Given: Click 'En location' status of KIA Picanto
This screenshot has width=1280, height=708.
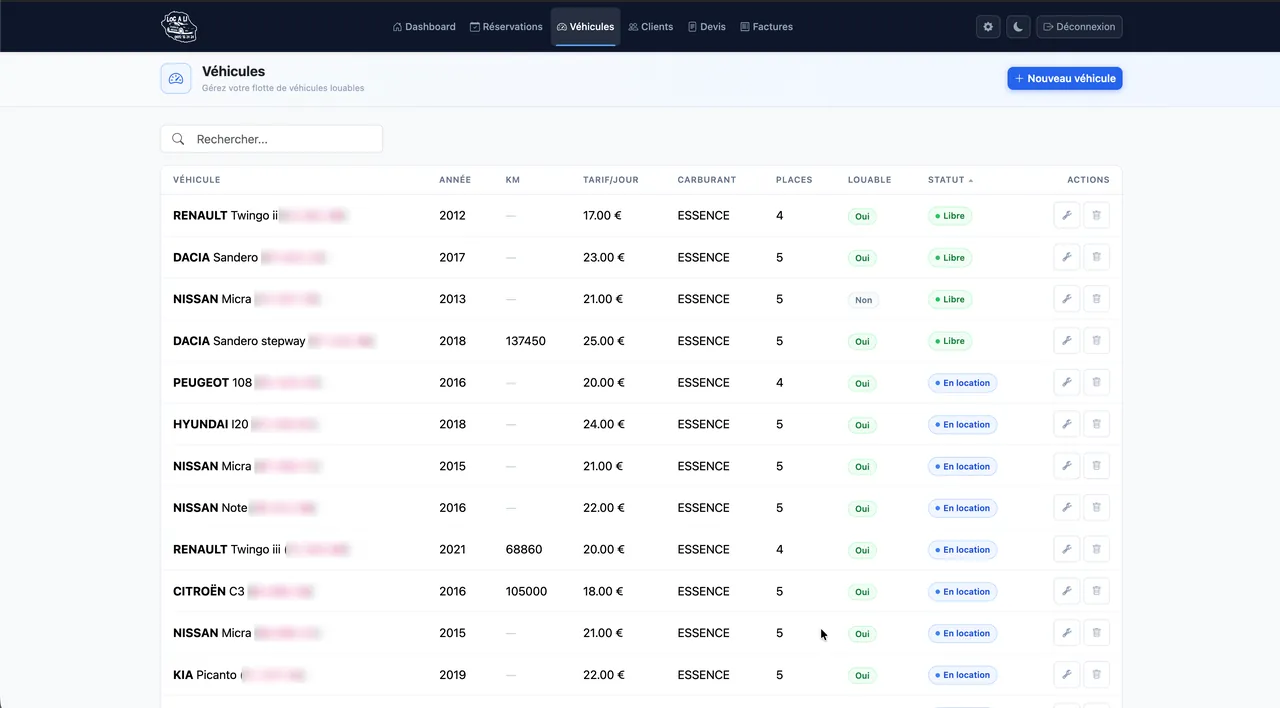Looking at the screenshot, I should tap(962, 675).
